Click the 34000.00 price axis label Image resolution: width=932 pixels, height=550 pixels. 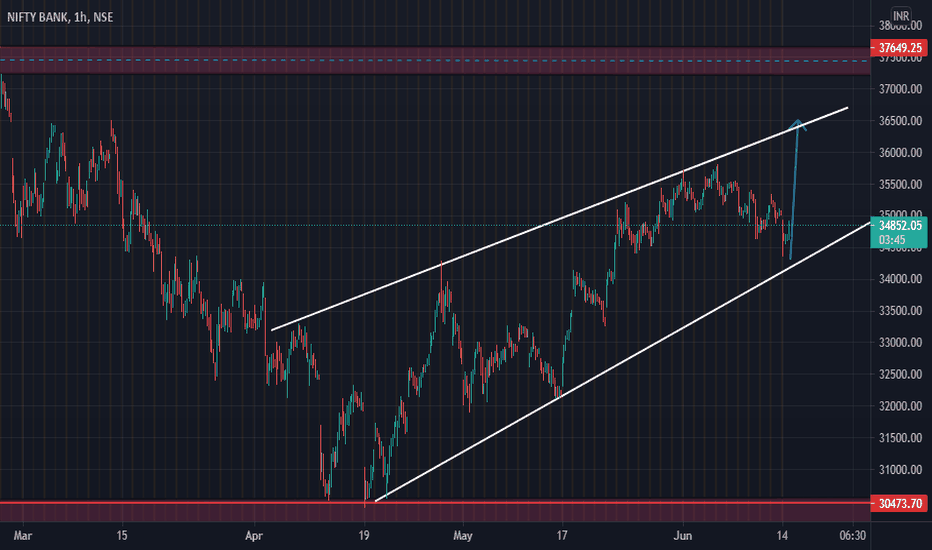pyautogui.click(x=900, y=279)
